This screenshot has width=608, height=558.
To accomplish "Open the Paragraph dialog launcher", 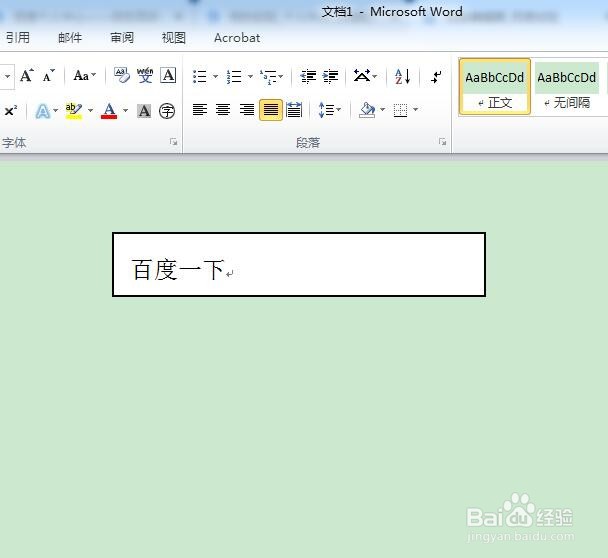I will click(442, 142).
